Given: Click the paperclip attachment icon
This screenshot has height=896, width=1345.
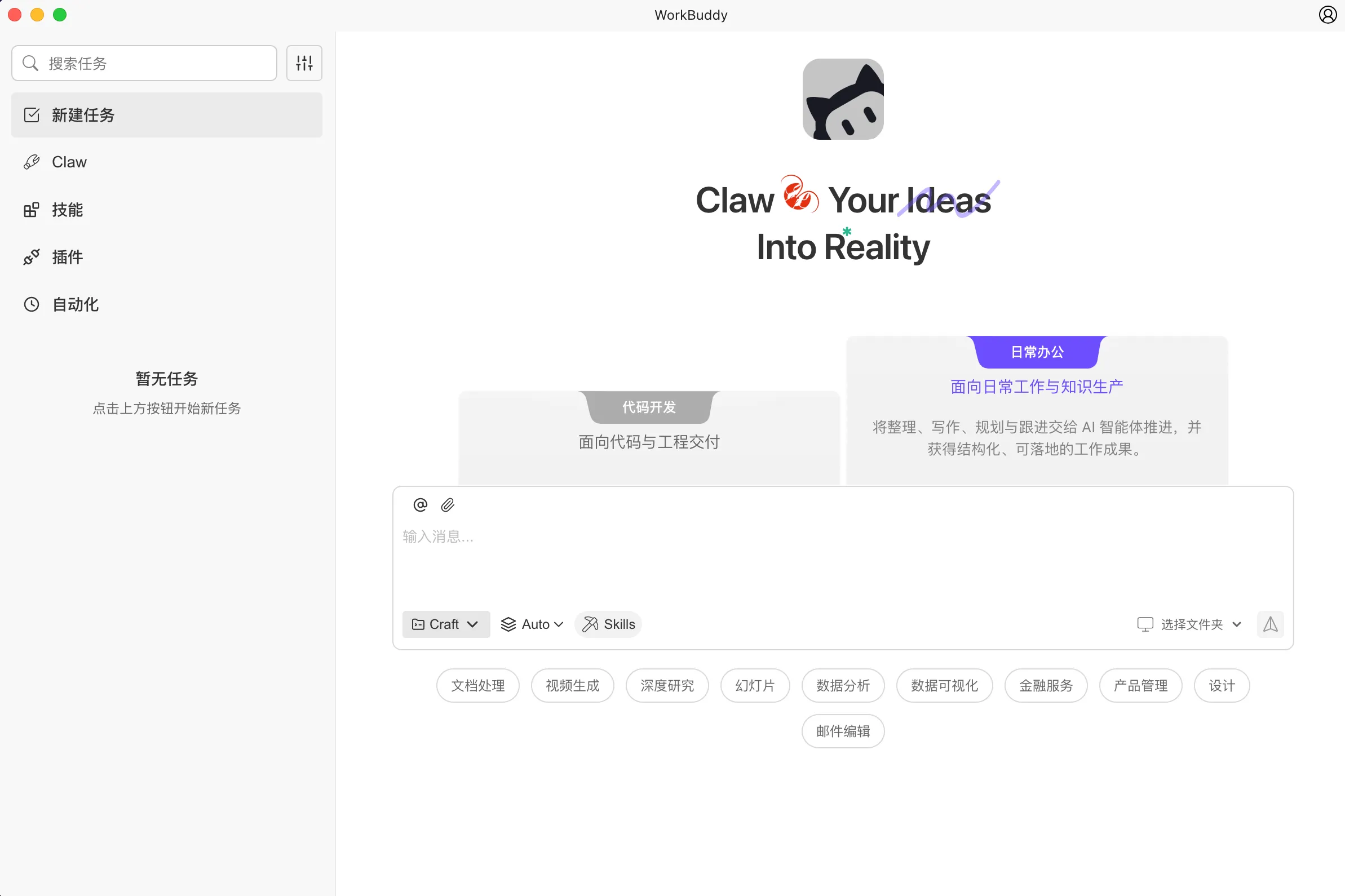Looking at the screenshot, I should pos(448,504).
